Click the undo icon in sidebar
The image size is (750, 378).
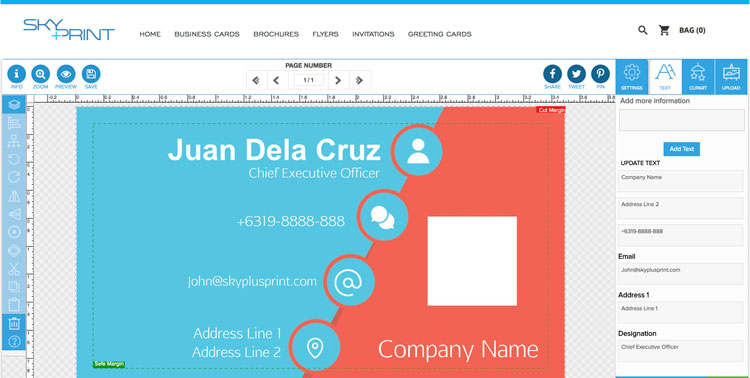(14, 159)
